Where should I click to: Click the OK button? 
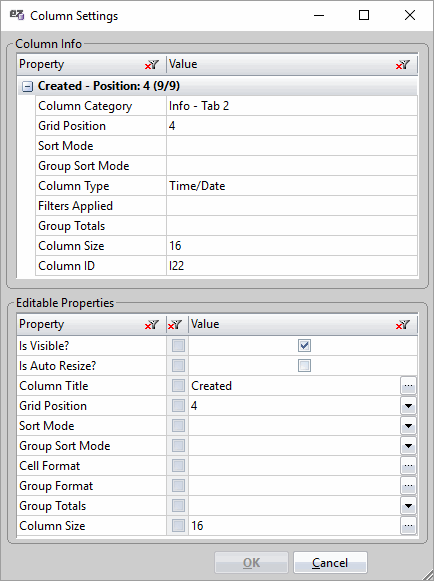[251, 562]
